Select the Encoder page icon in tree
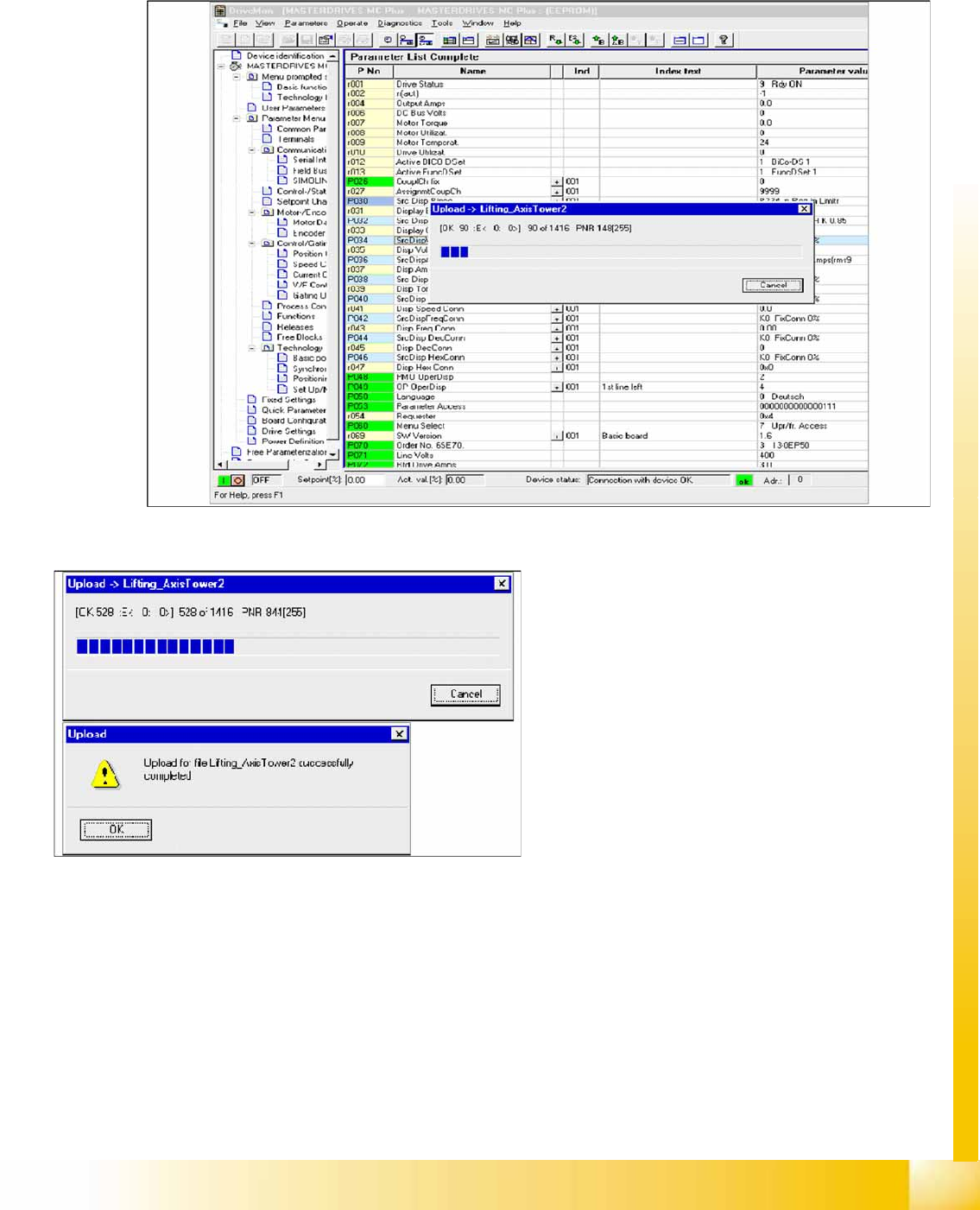This screenshot has width=980, height=1210. click(282, 233)
